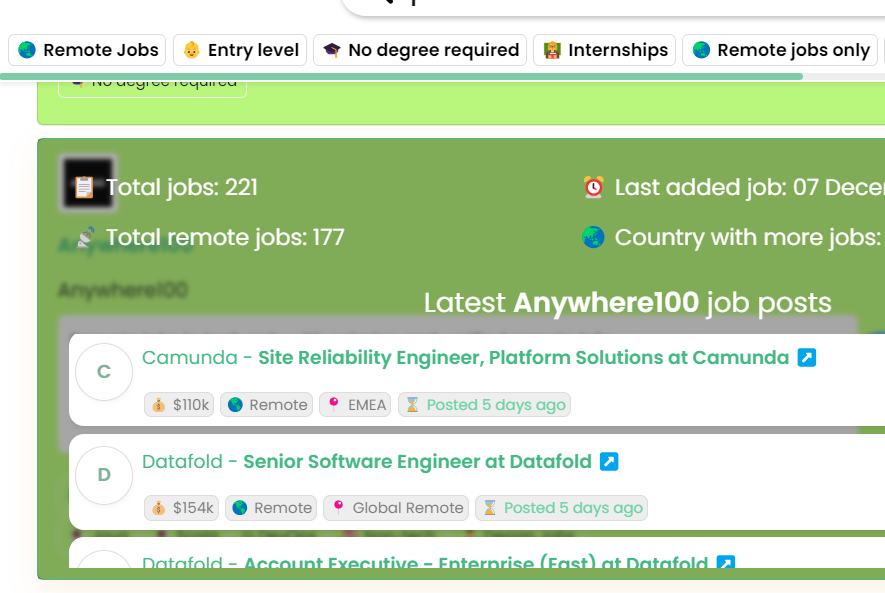Click the Total remote jobs: 177 text
Image resolution: width=885 pixels, height=593 pixels.
(225, 238)
